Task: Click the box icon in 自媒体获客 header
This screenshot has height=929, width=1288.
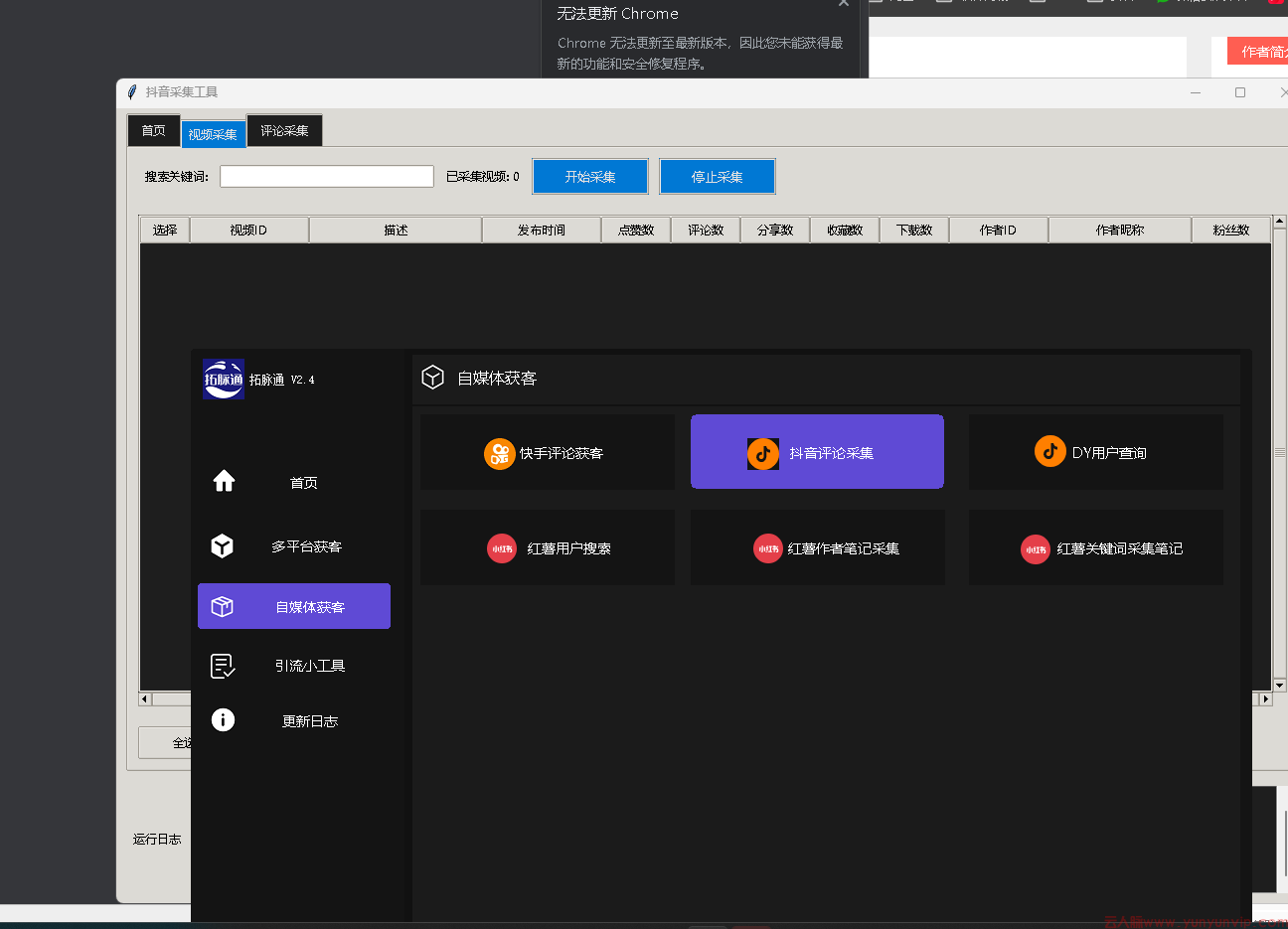Action: 432,378
